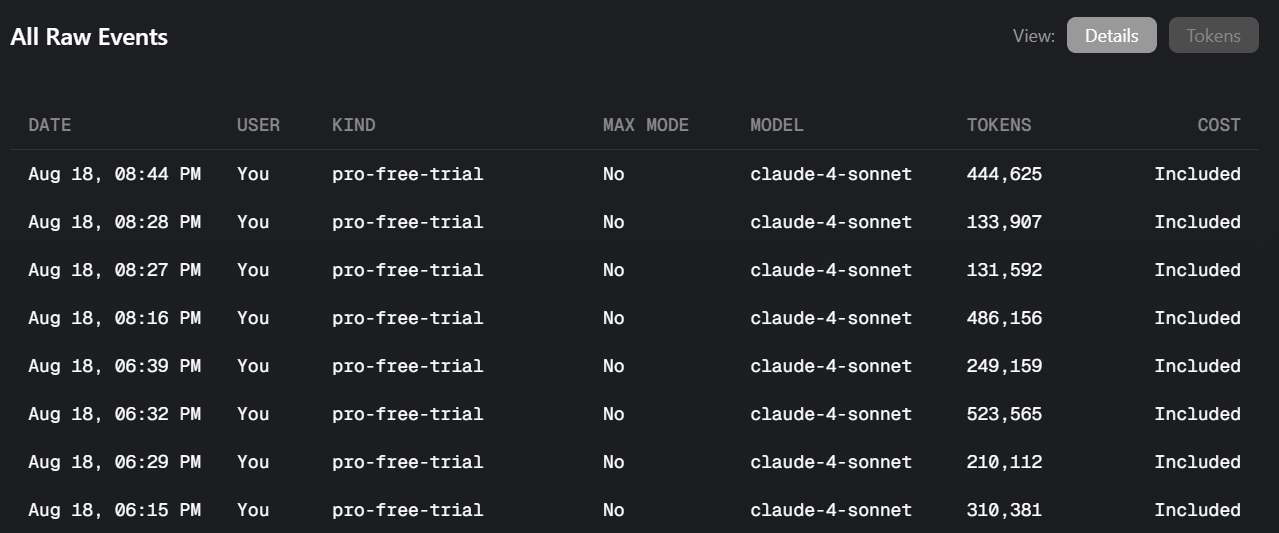Select the Aug 18, 08:16 PM event date
The image size is (1279, 533).
point(114,318)
